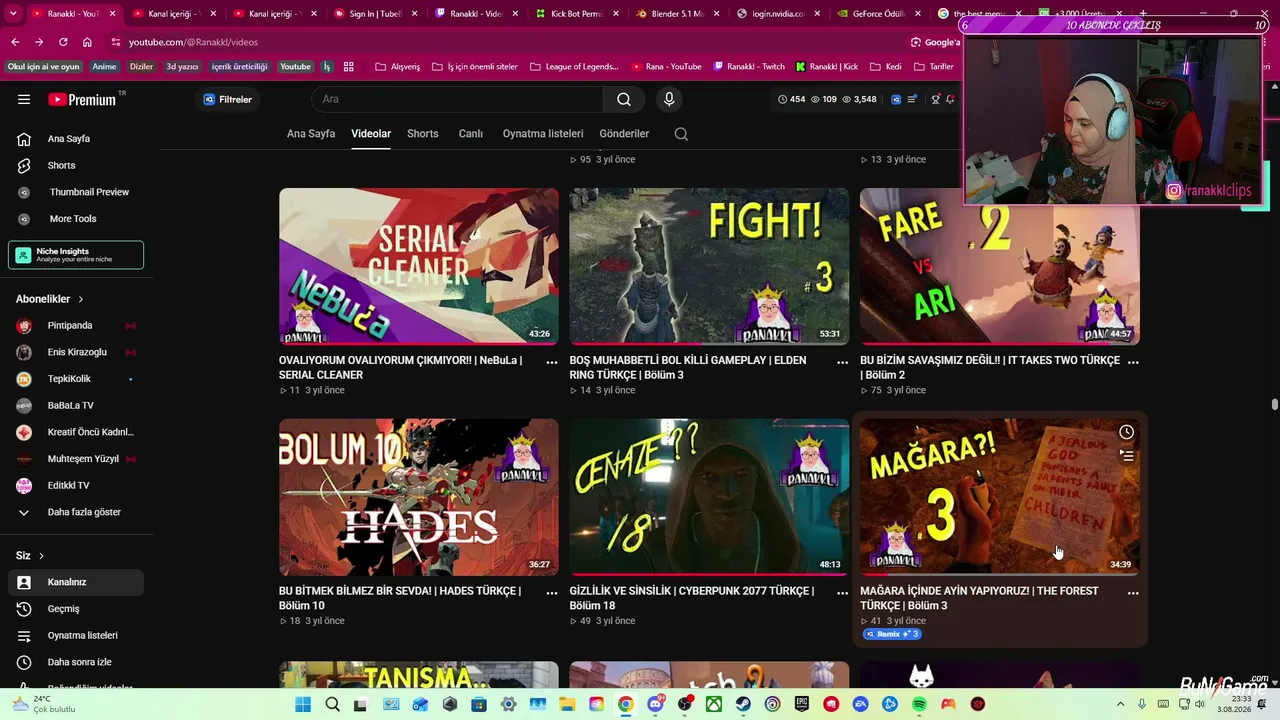Open the YouTube hamburger guide menu
The width and height of the screenshot is (1280, 720).
[x=24, y=99]
